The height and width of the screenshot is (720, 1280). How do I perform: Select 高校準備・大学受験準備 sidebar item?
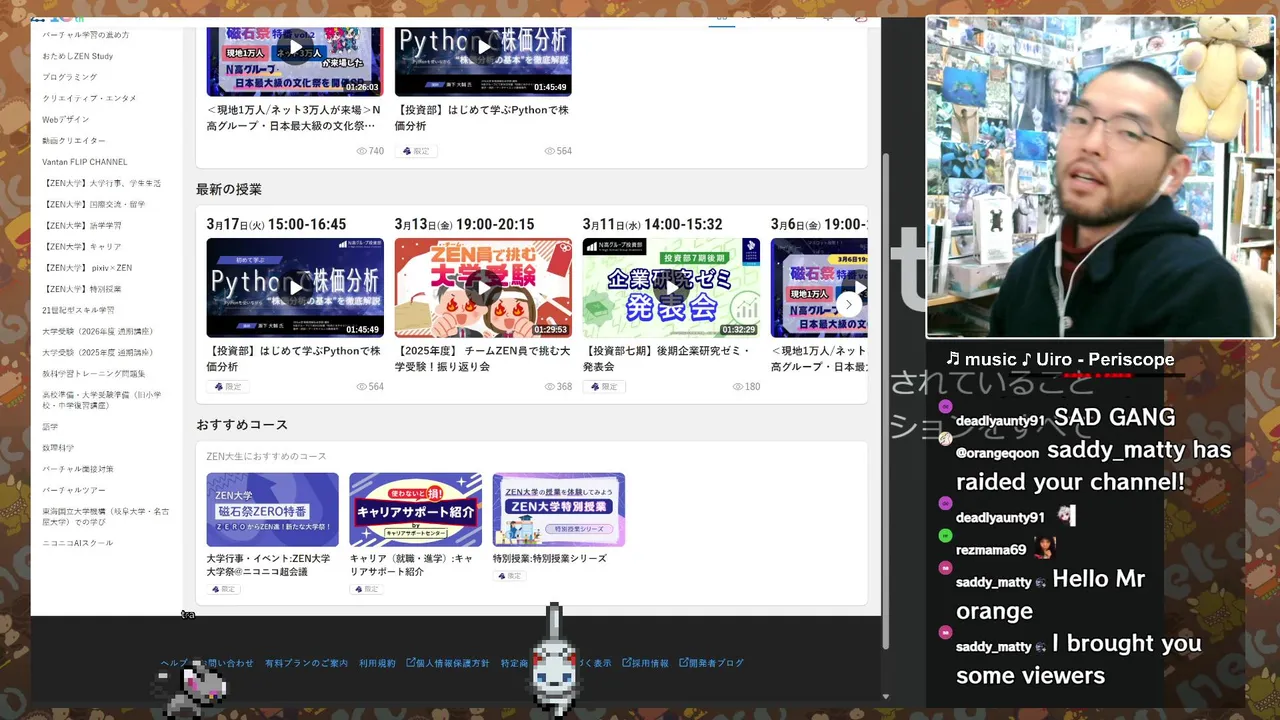point(102,400)
